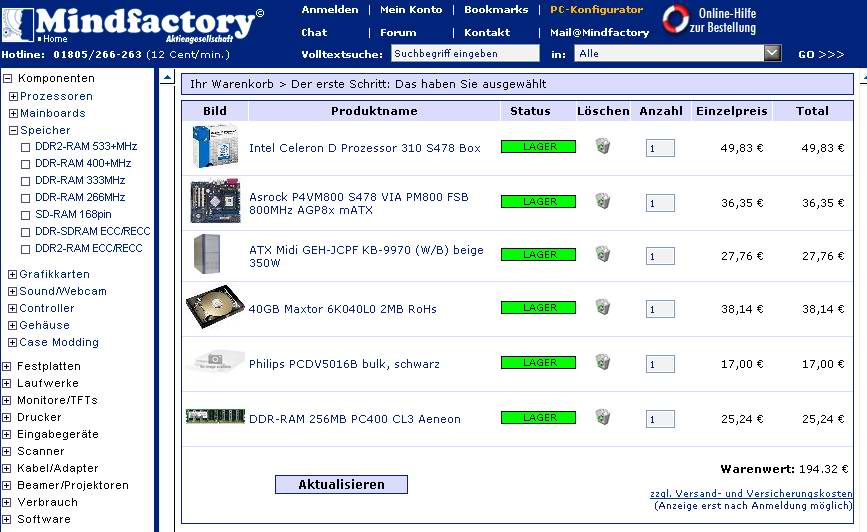This screenshot has height=532, width=867.
Task: Expand the Controller category
Action: [12, 309]
